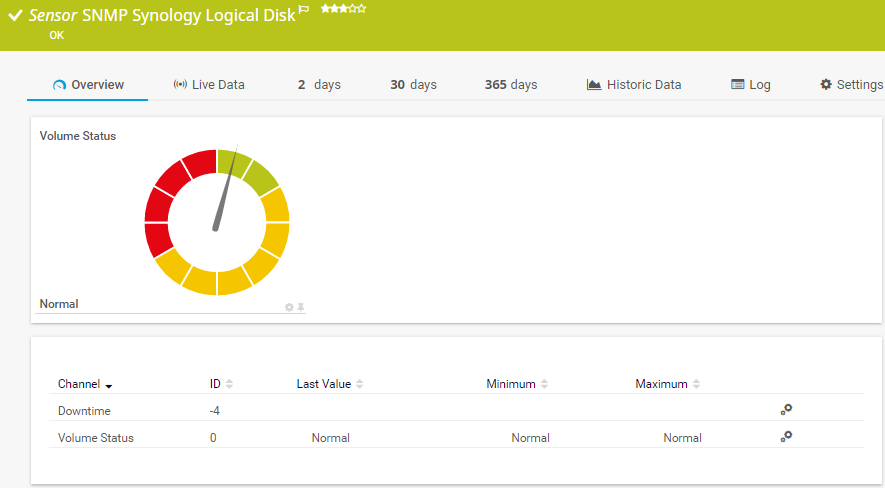
Task: Pin the Volume Status gauge
Action: click(301, 307)
